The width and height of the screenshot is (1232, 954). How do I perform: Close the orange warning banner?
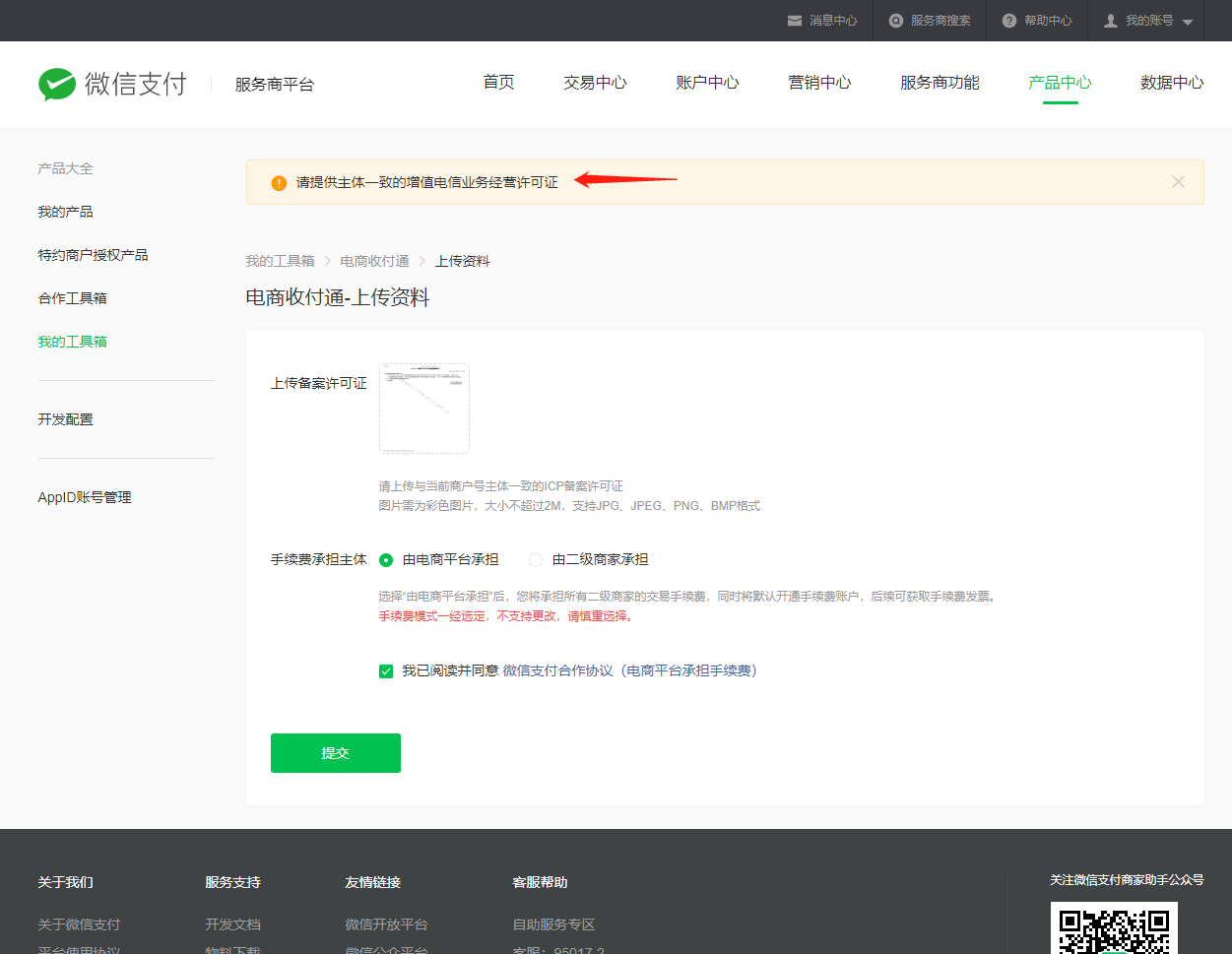[x=1178, y=182]
